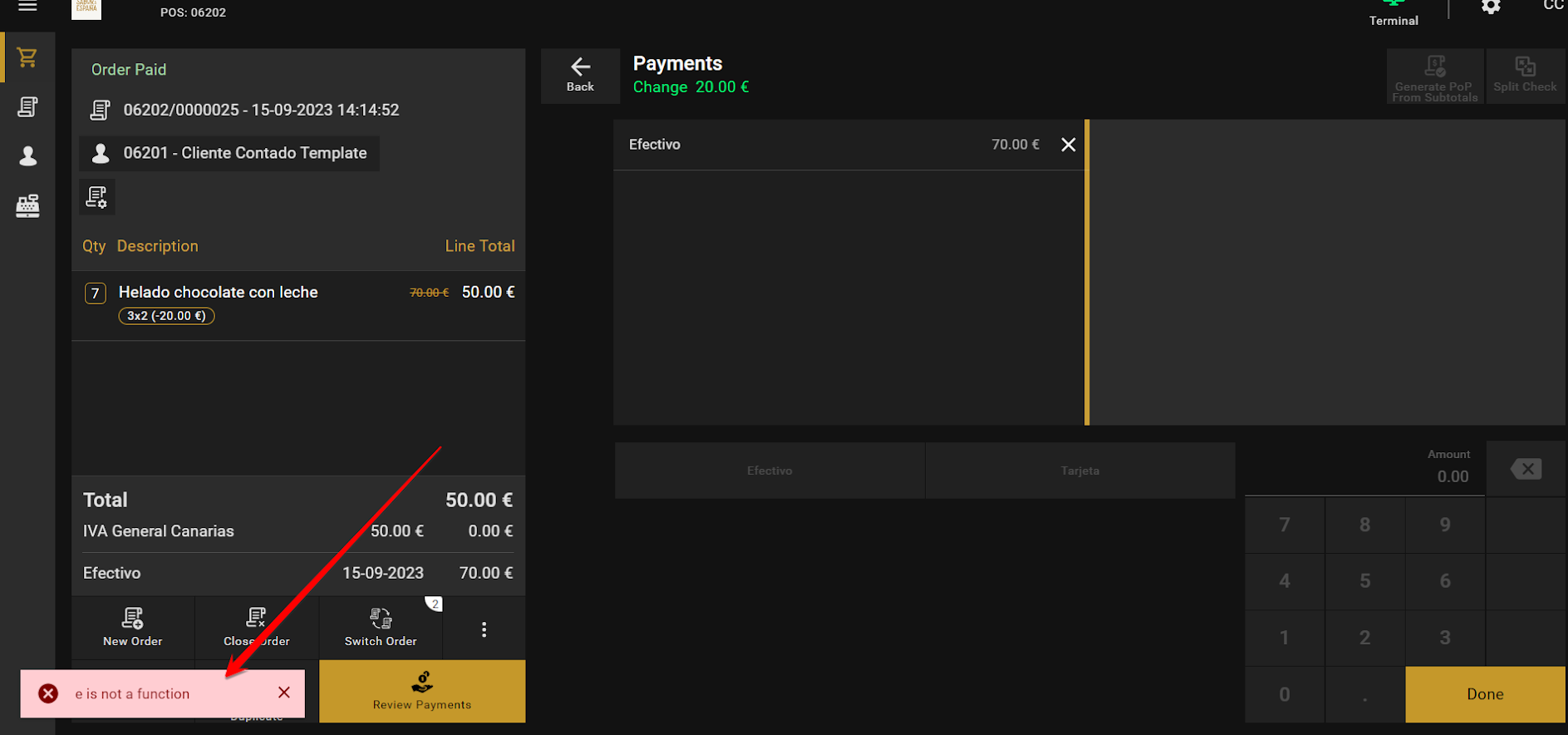Click the struck-through 70.00 € original price
1568x735 pixels.
(429, 293)
